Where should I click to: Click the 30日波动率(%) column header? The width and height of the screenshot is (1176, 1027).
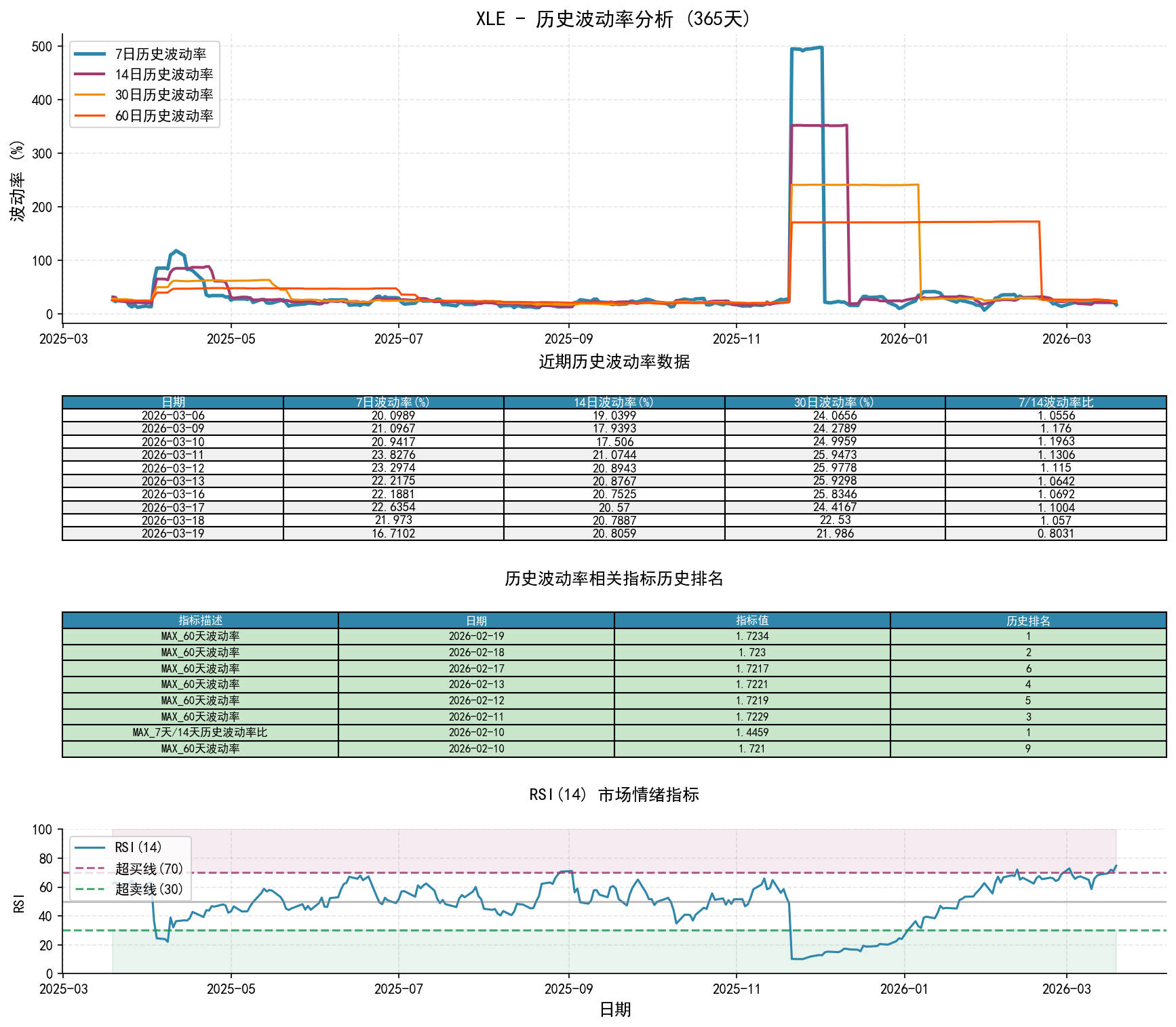[835, 403]
